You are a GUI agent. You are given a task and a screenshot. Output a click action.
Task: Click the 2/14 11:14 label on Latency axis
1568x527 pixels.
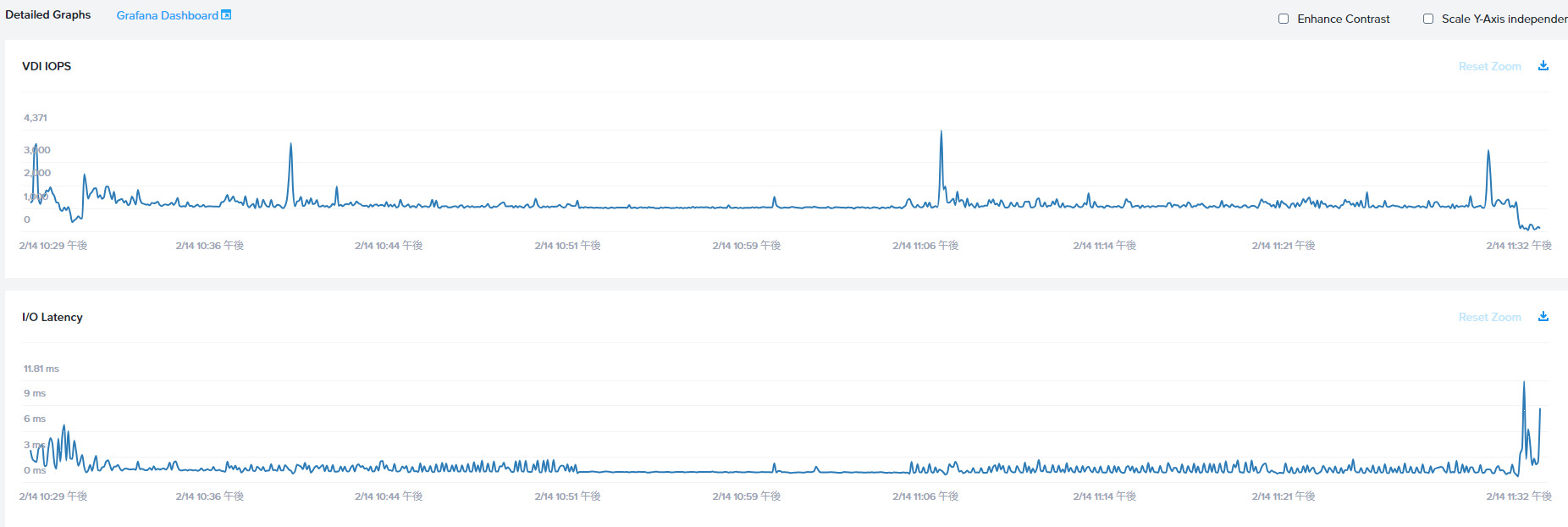(1104, 496)
